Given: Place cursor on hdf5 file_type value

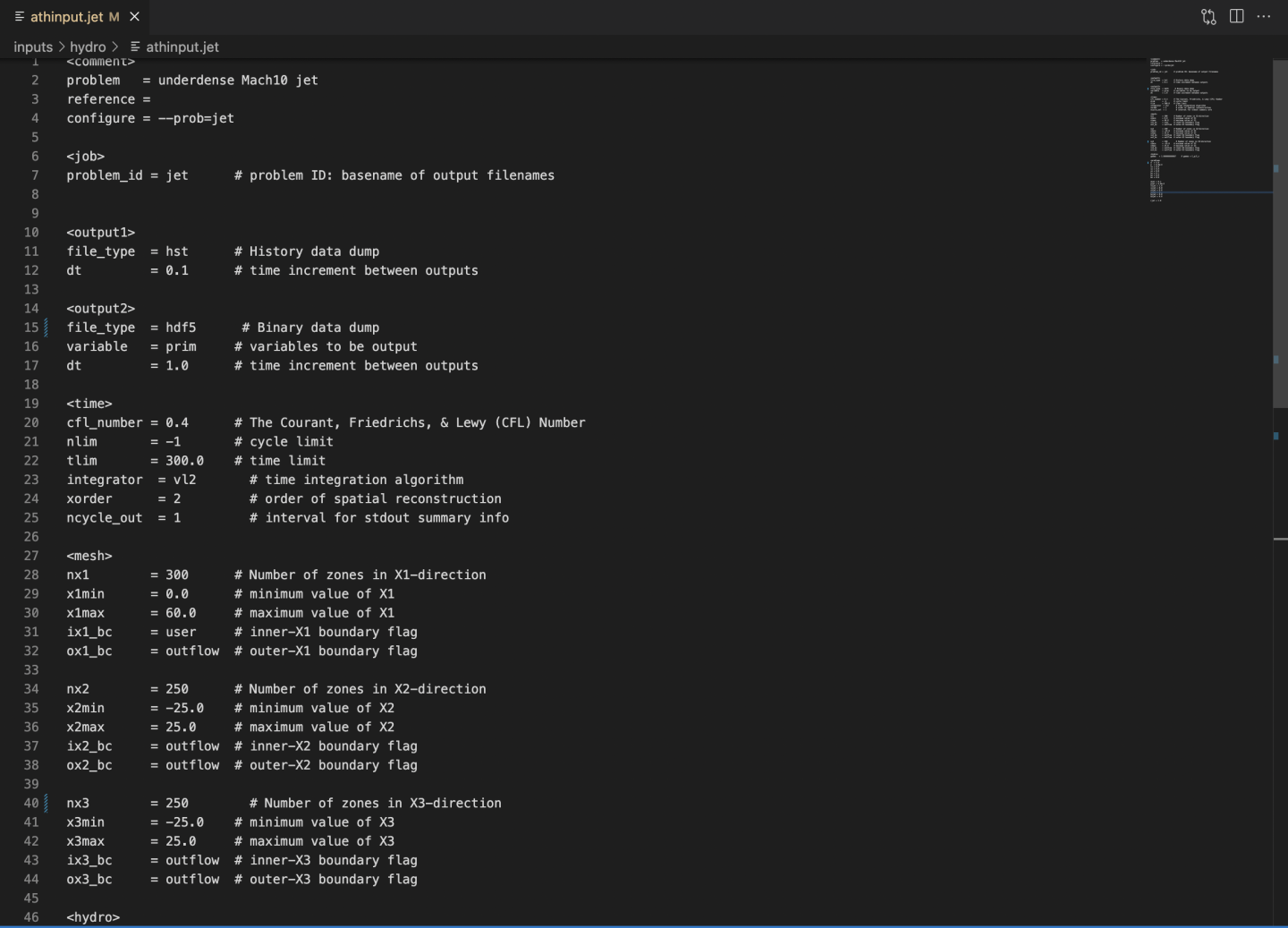Looking at the screenshot, I should pyautogui.click(x=181, y=328).
